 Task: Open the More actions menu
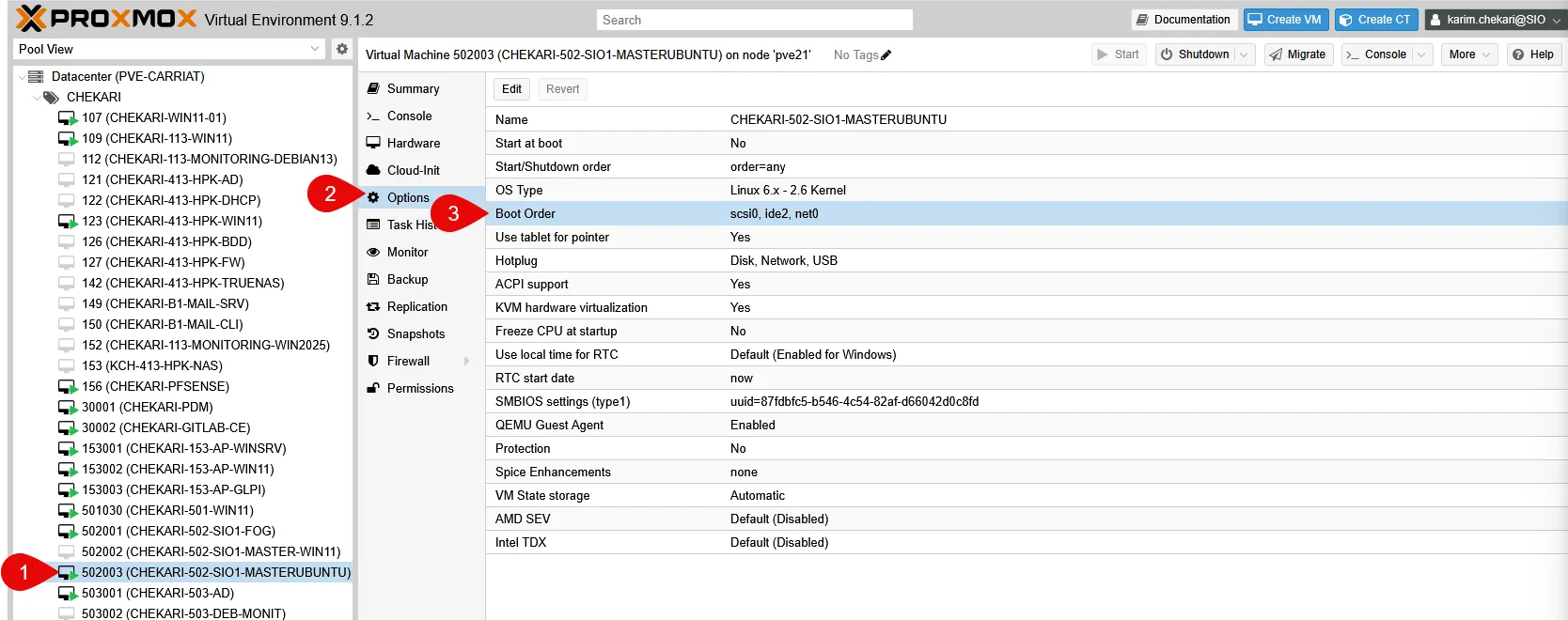(1471, 54)
